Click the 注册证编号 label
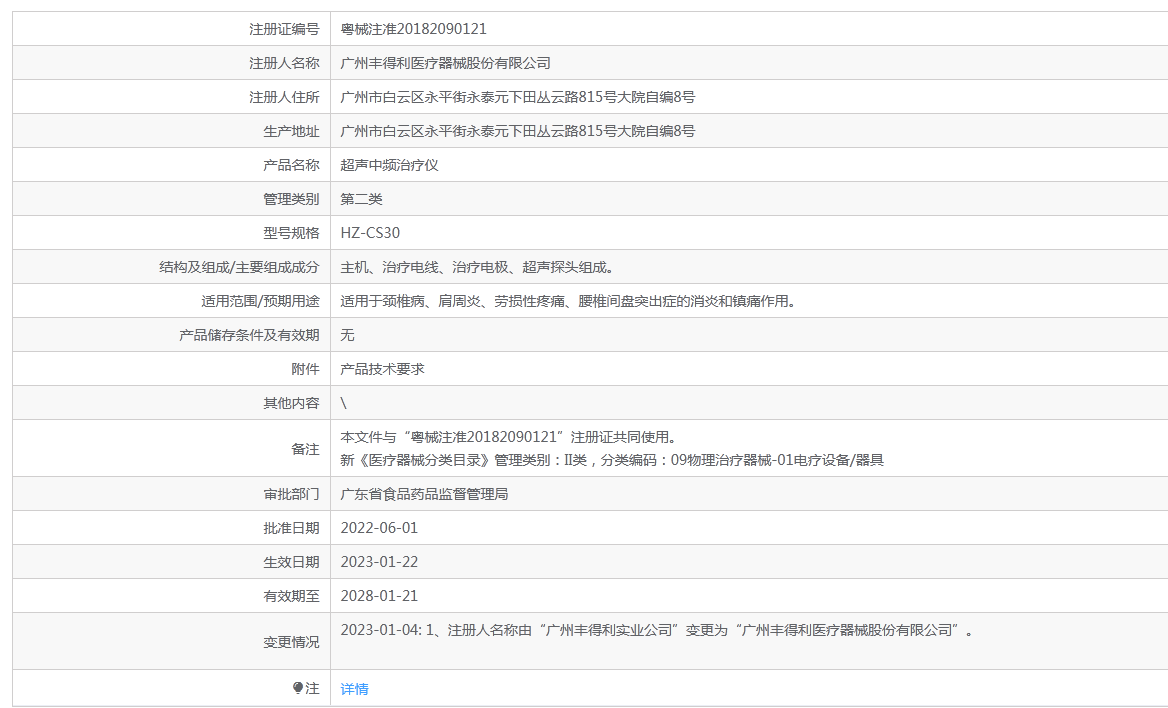Viewport: 1168px width, 708px height. (x=284, y=29)
